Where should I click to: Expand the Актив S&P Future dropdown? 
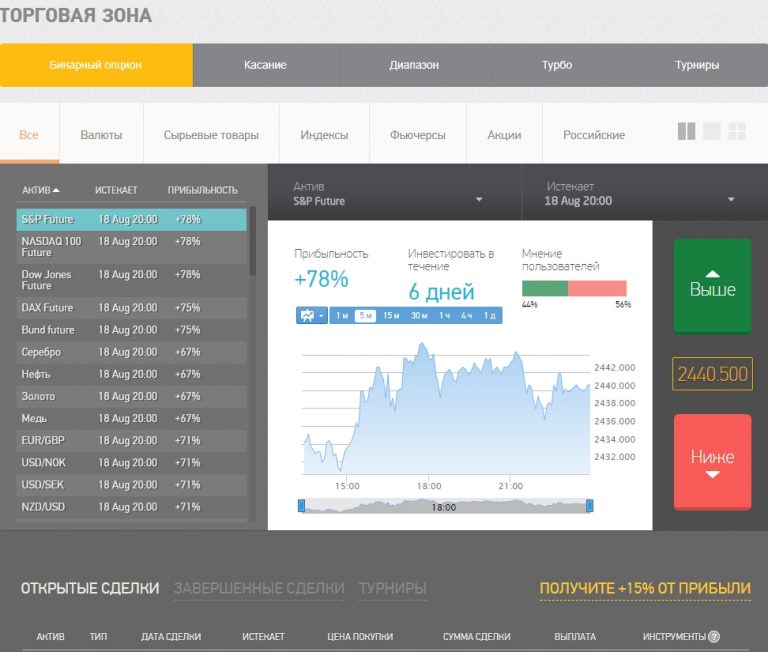pos(394,193)
